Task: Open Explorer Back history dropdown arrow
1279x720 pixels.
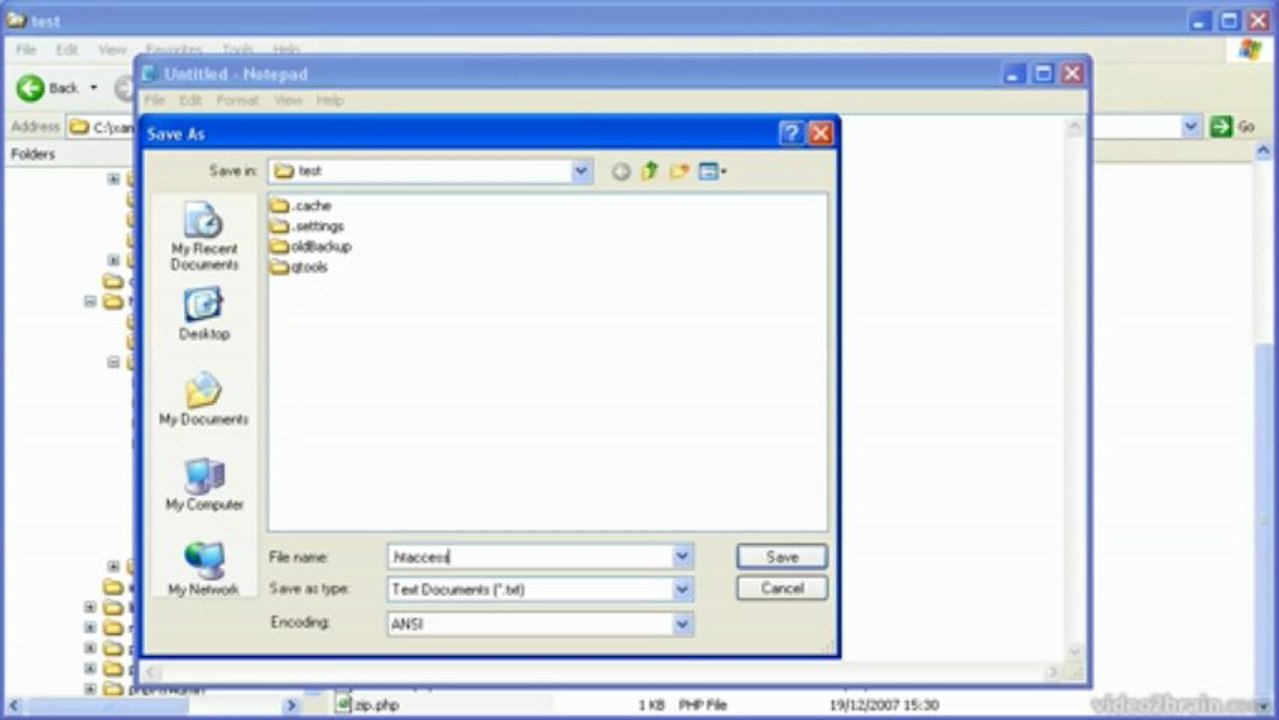Action: (x=94, y=88)
